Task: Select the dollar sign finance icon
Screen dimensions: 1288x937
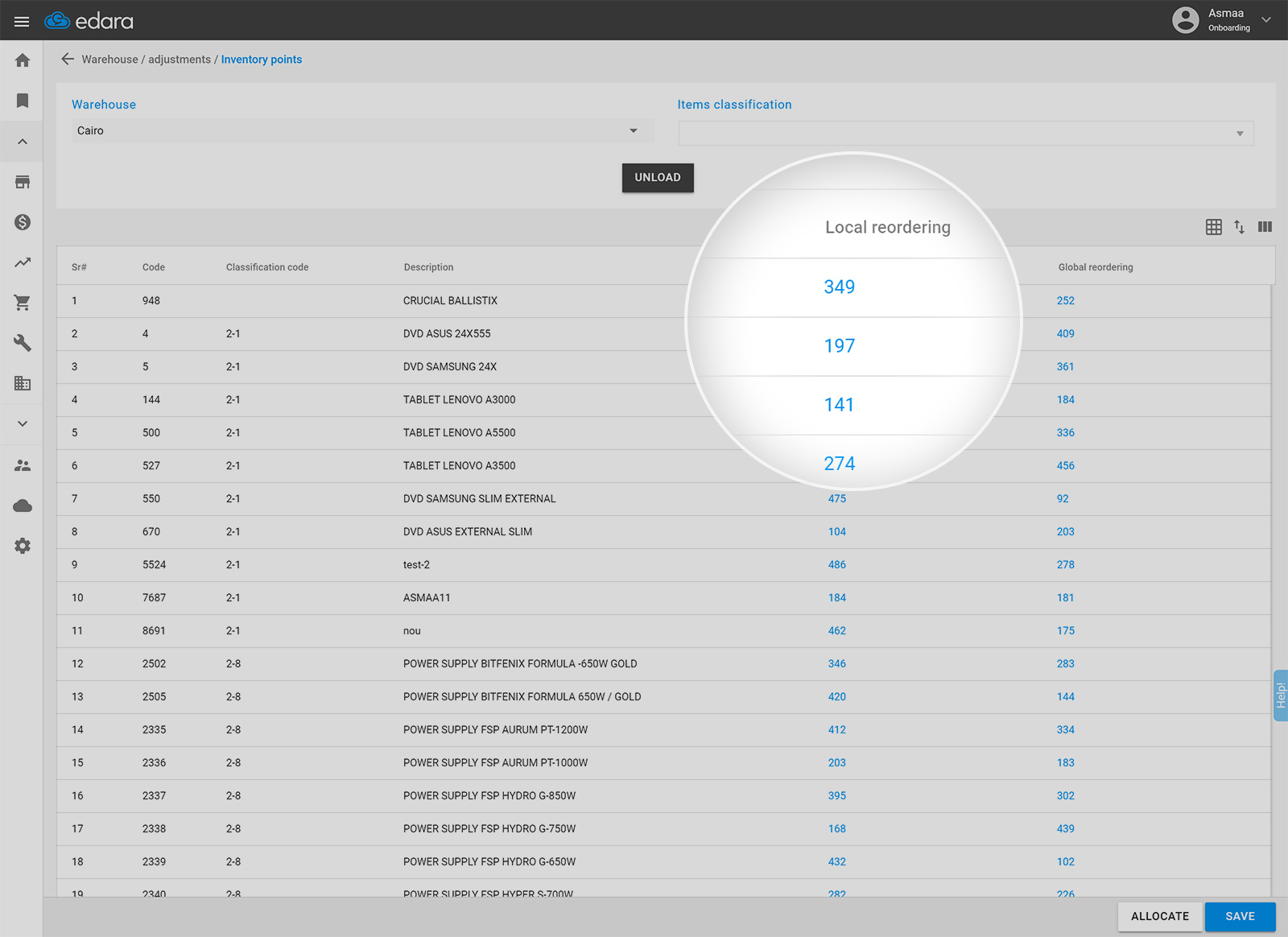Action: (x=23, y=222)
